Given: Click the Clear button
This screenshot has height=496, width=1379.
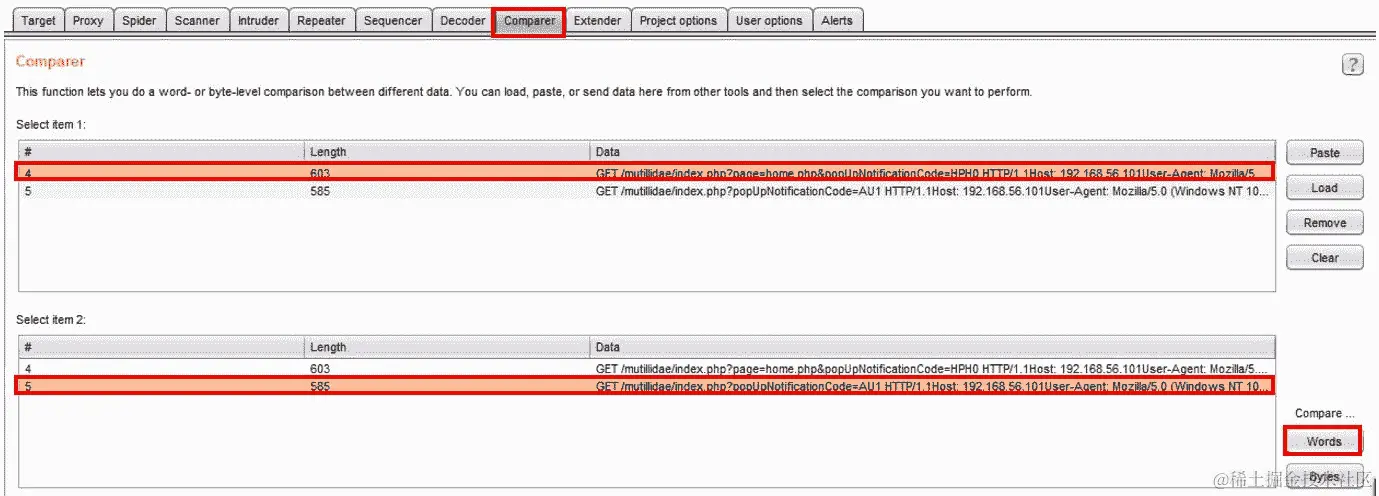Looking at the screenshot, I should tap(1325, 258).
